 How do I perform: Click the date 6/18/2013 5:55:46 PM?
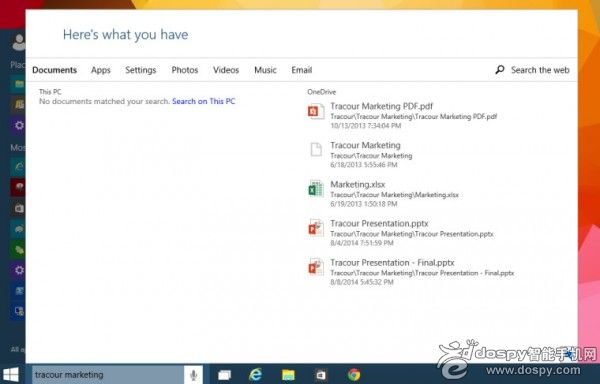(x=364, y=165)
